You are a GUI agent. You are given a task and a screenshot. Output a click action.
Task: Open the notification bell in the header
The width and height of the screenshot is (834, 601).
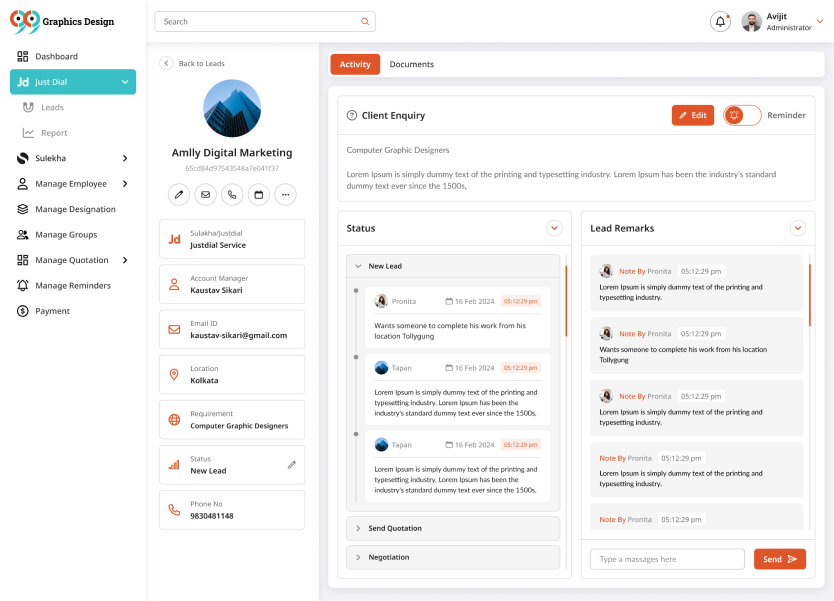coord(720,21)
